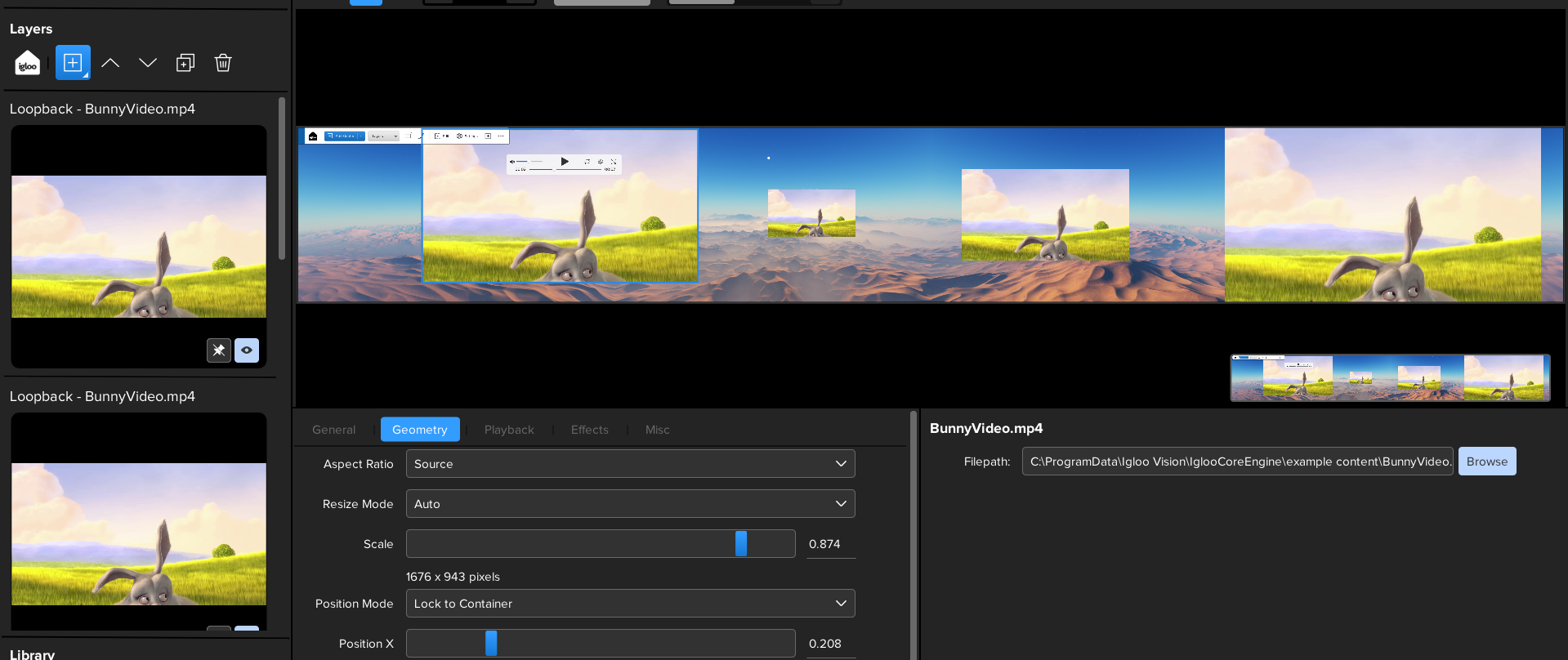1568x660 pixels.
Task: Open the Aspect Ratio dropdown
Action: tap(630, 464)
